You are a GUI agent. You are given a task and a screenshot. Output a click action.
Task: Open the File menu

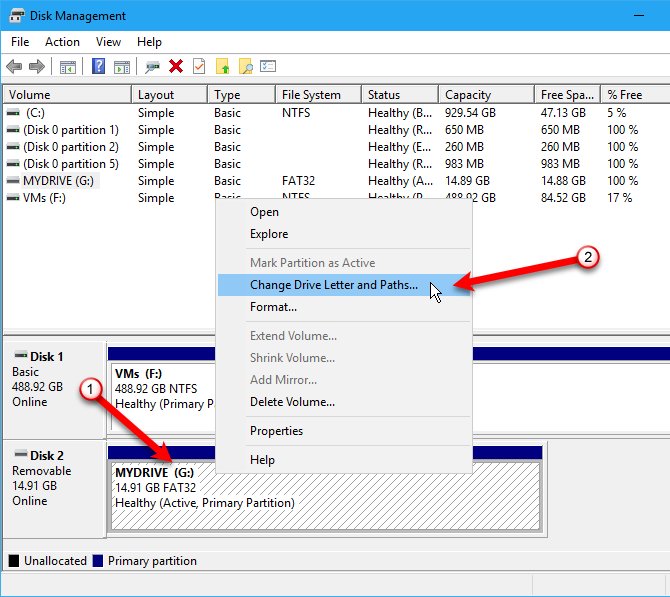click(20, 42)
